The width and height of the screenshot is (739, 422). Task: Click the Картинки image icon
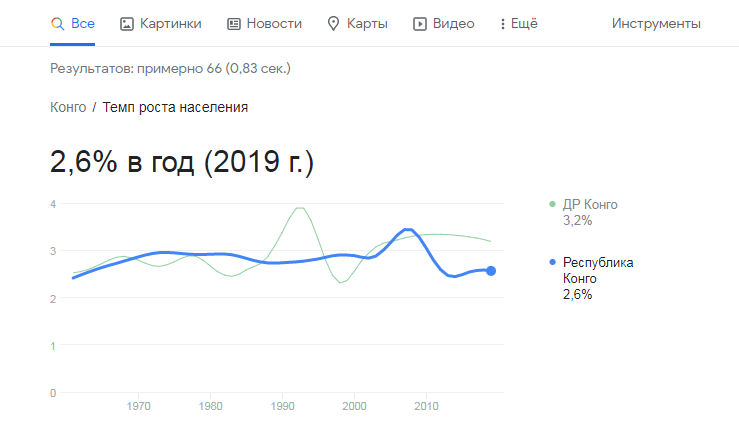(127, 24)
